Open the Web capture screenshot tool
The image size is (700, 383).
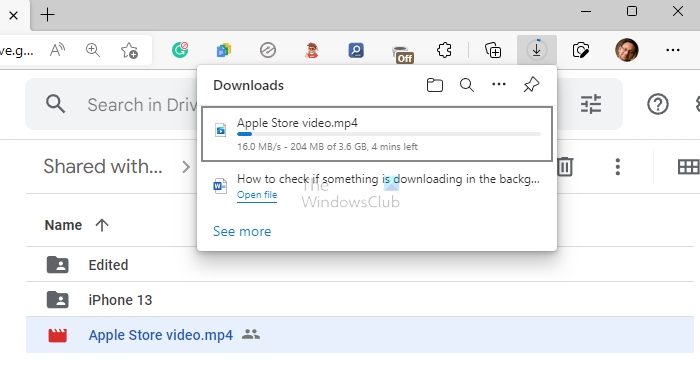[x=580, y=50]
